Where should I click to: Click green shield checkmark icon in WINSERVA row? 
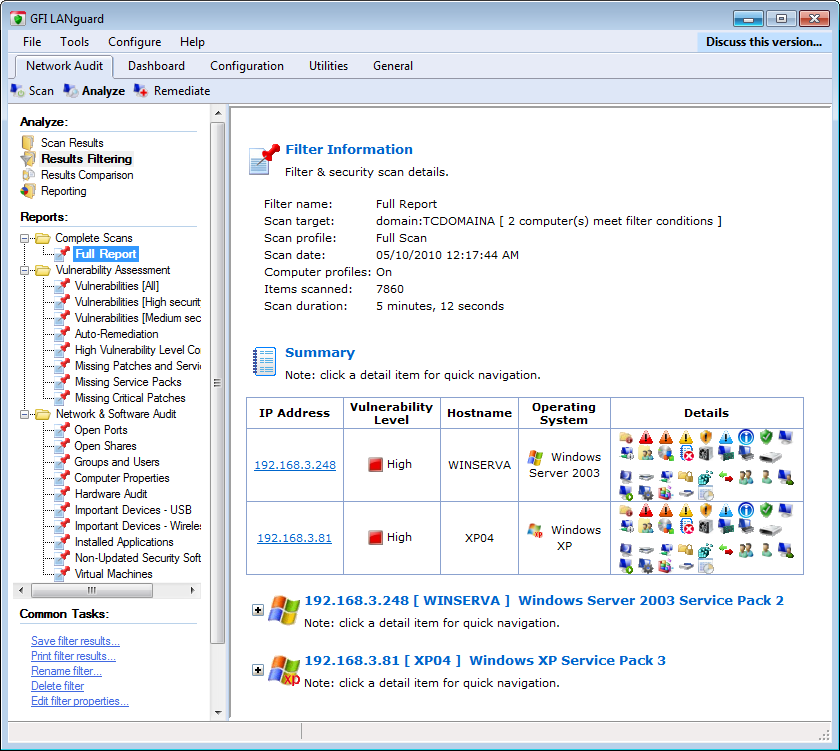click(x=766, y=437)
